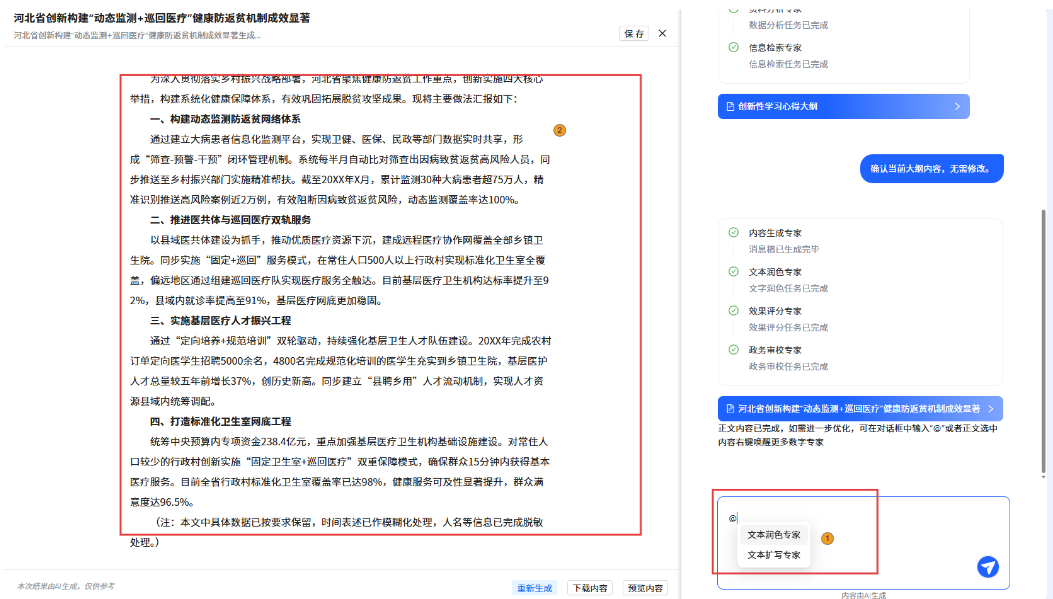Click 重新生成 to regenerate the content

pos(534,588)
